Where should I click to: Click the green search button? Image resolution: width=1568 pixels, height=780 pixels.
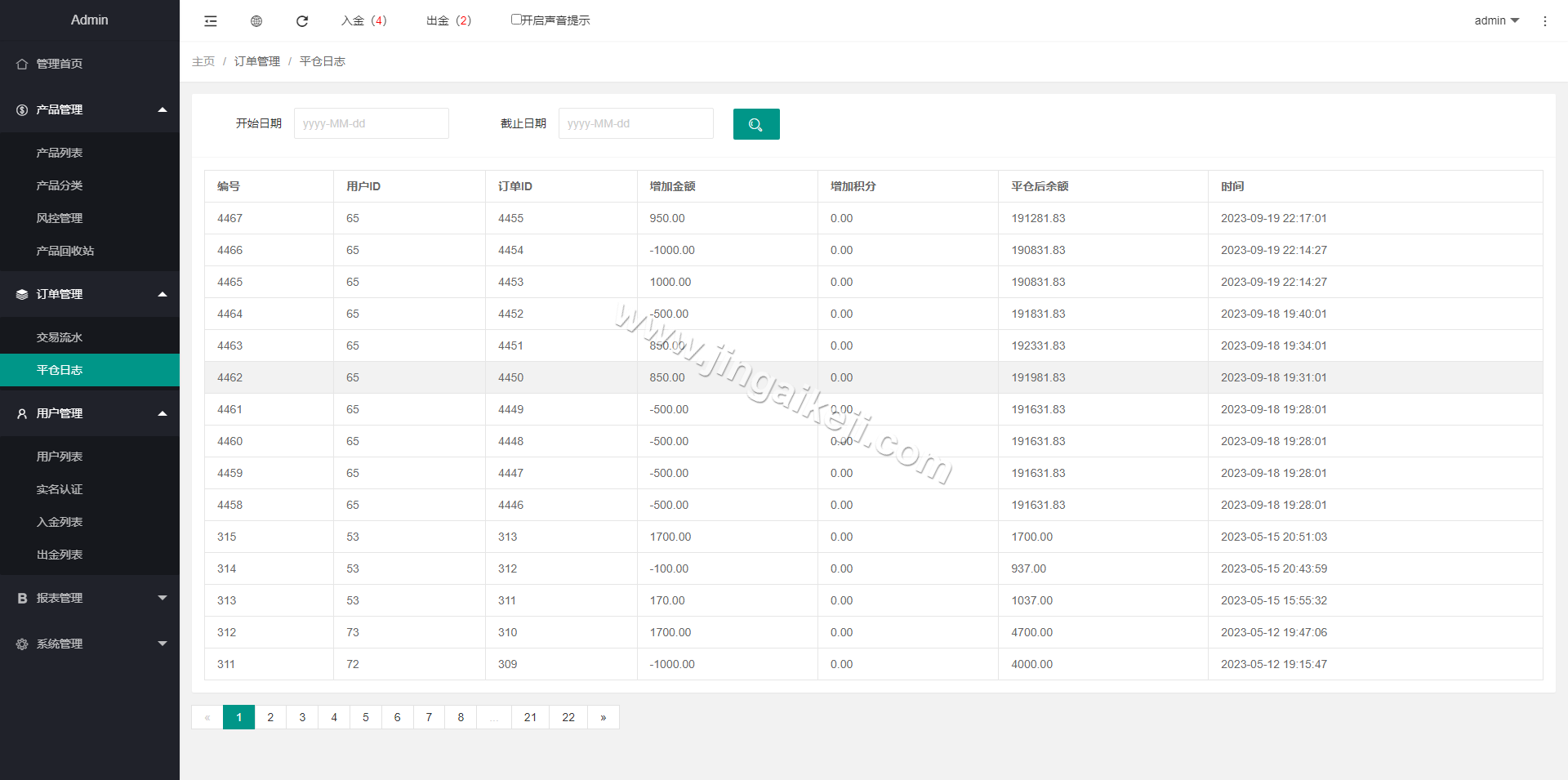point(755,124)
